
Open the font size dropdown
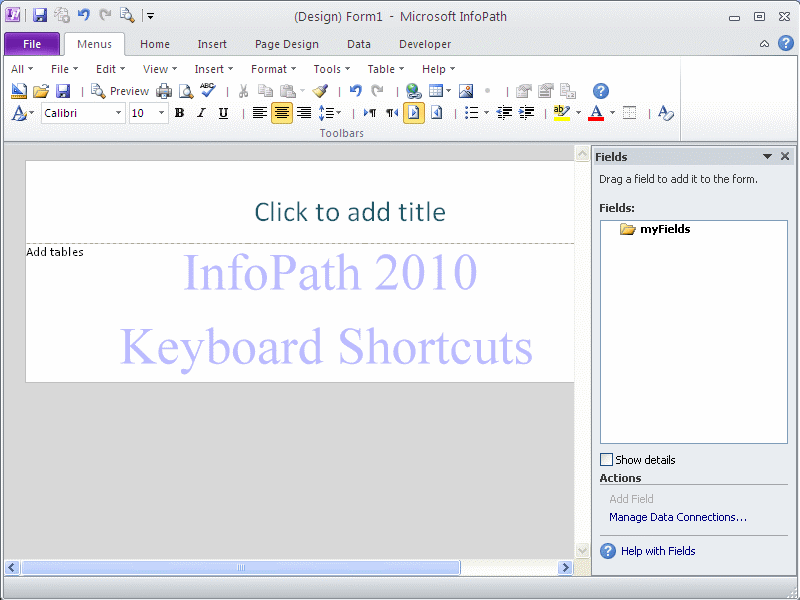click(162, 113)
